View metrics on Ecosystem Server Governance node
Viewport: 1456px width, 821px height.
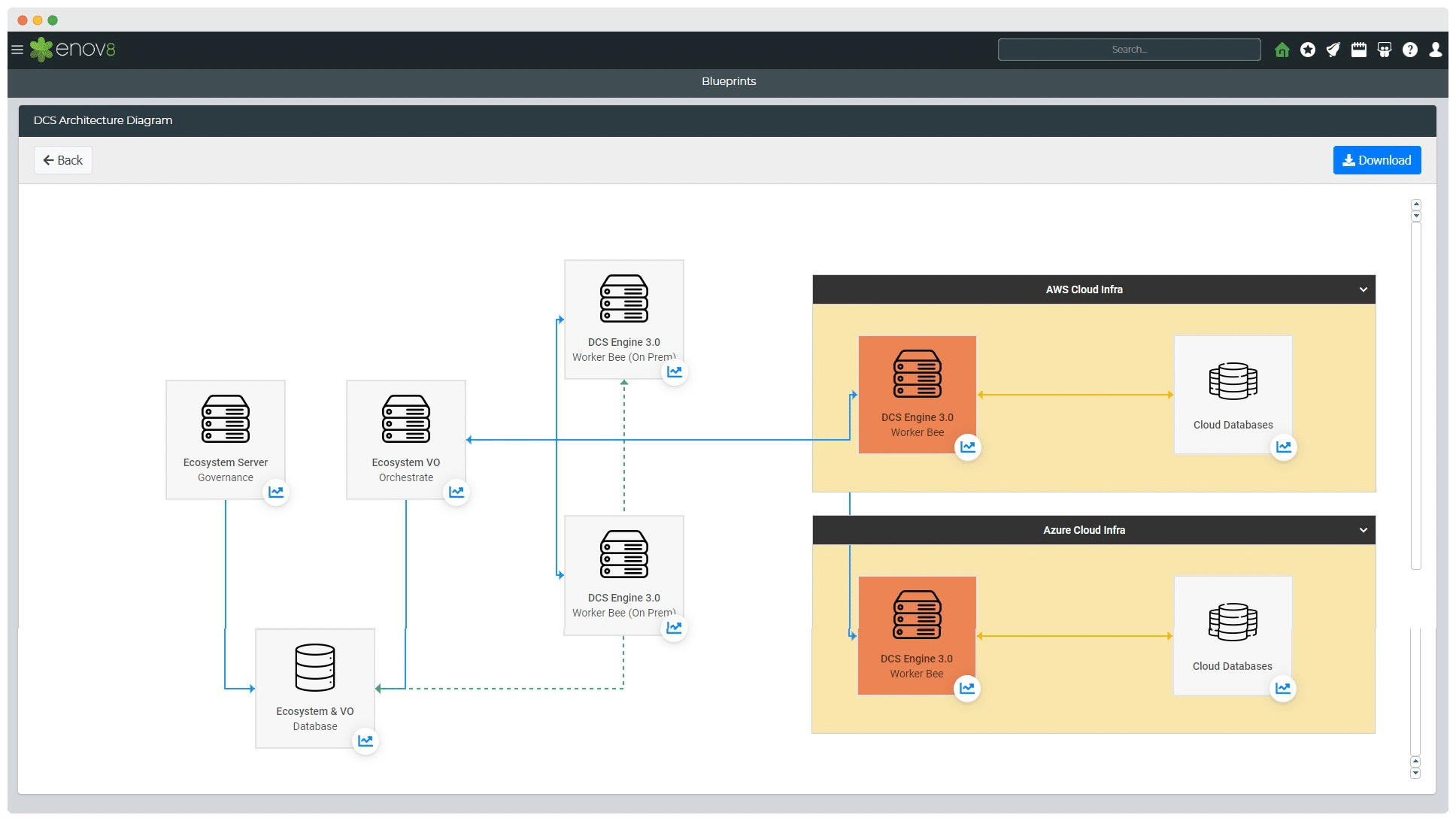(277, 492)
